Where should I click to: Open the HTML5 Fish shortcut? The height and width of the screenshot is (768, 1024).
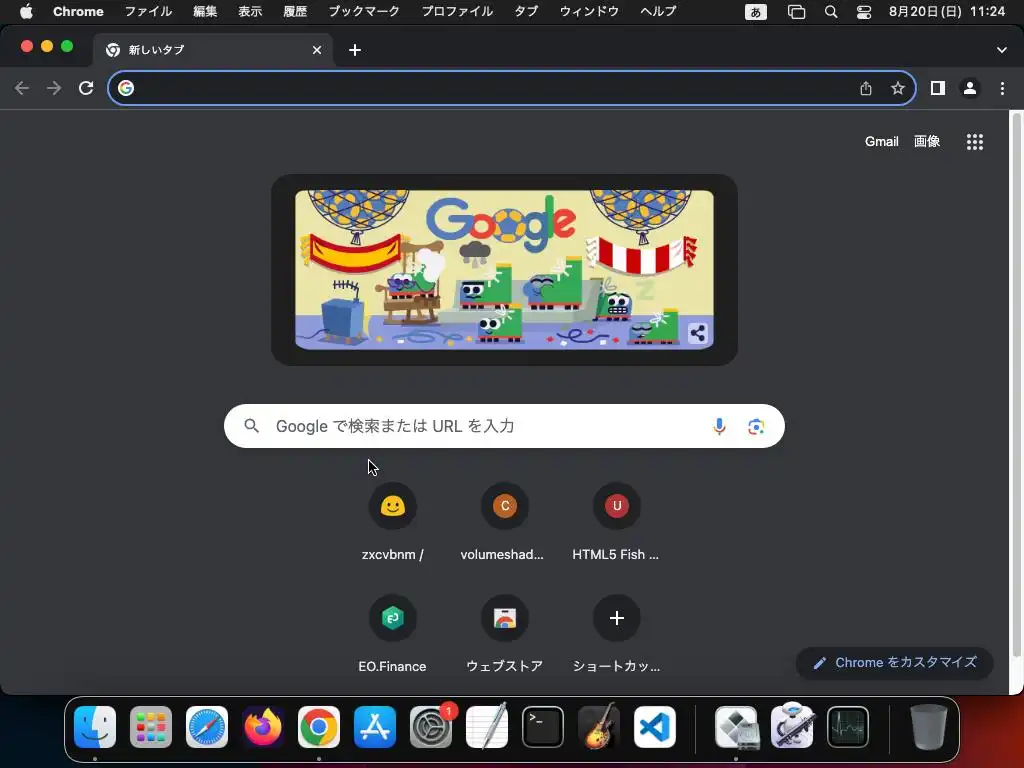[616, 522]
